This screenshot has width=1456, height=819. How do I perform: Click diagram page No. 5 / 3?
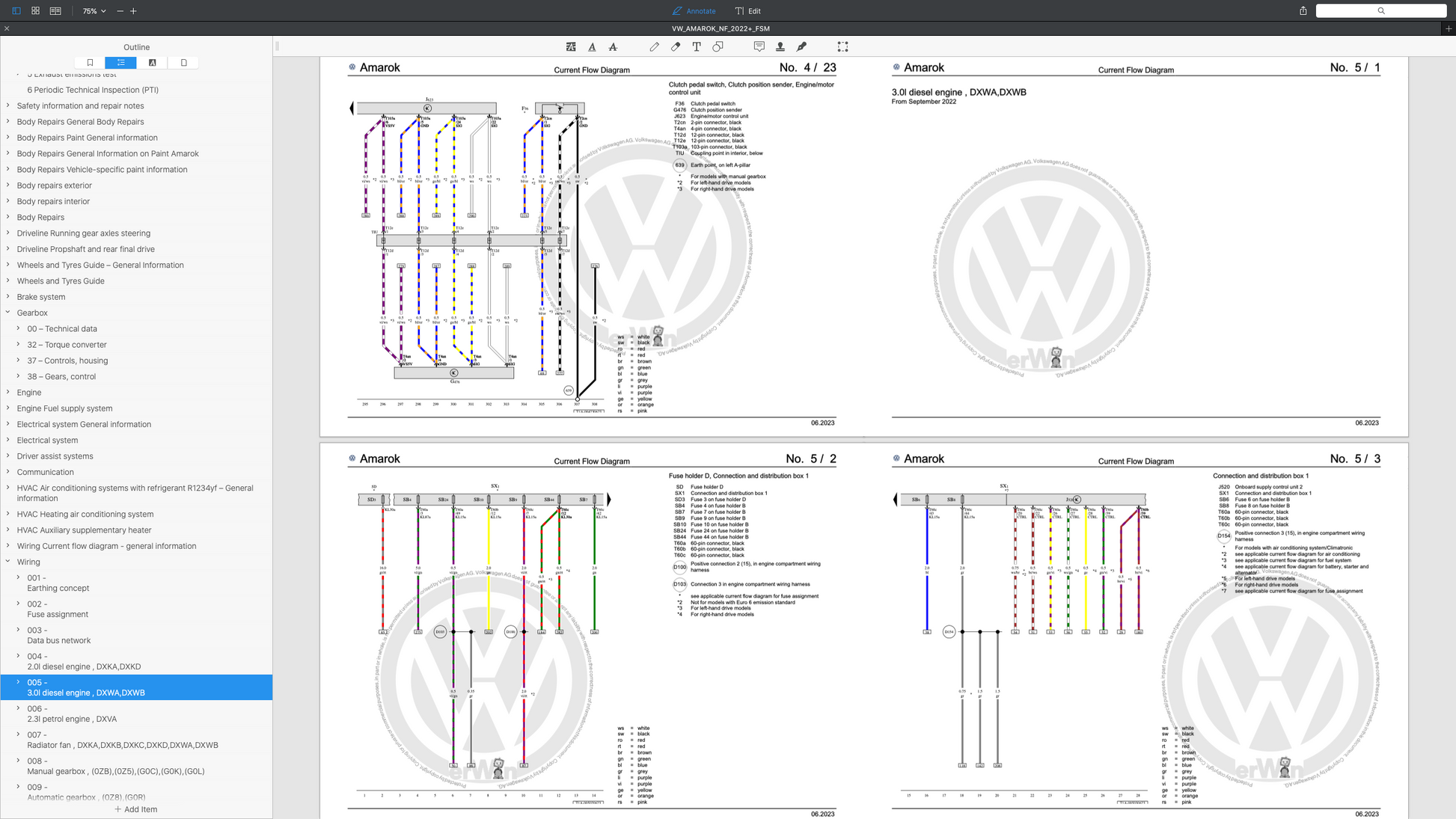coord(1136,631)
